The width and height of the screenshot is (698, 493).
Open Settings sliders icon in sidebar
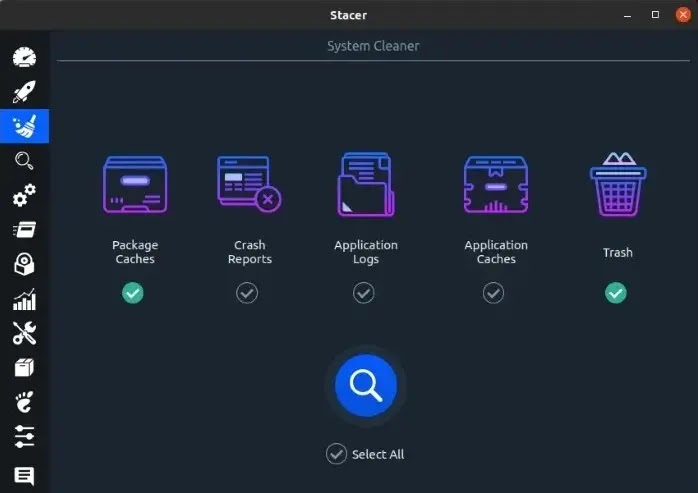(24, 436)
